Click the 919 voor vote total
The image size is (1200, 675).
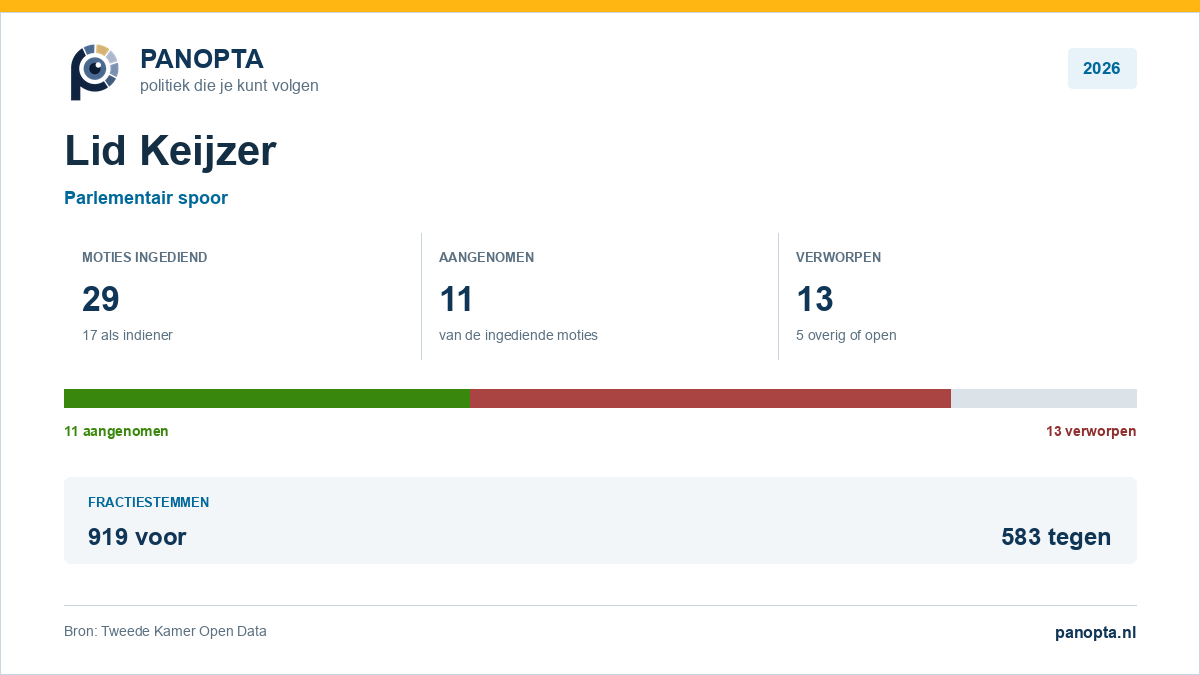tap(137, 537)
